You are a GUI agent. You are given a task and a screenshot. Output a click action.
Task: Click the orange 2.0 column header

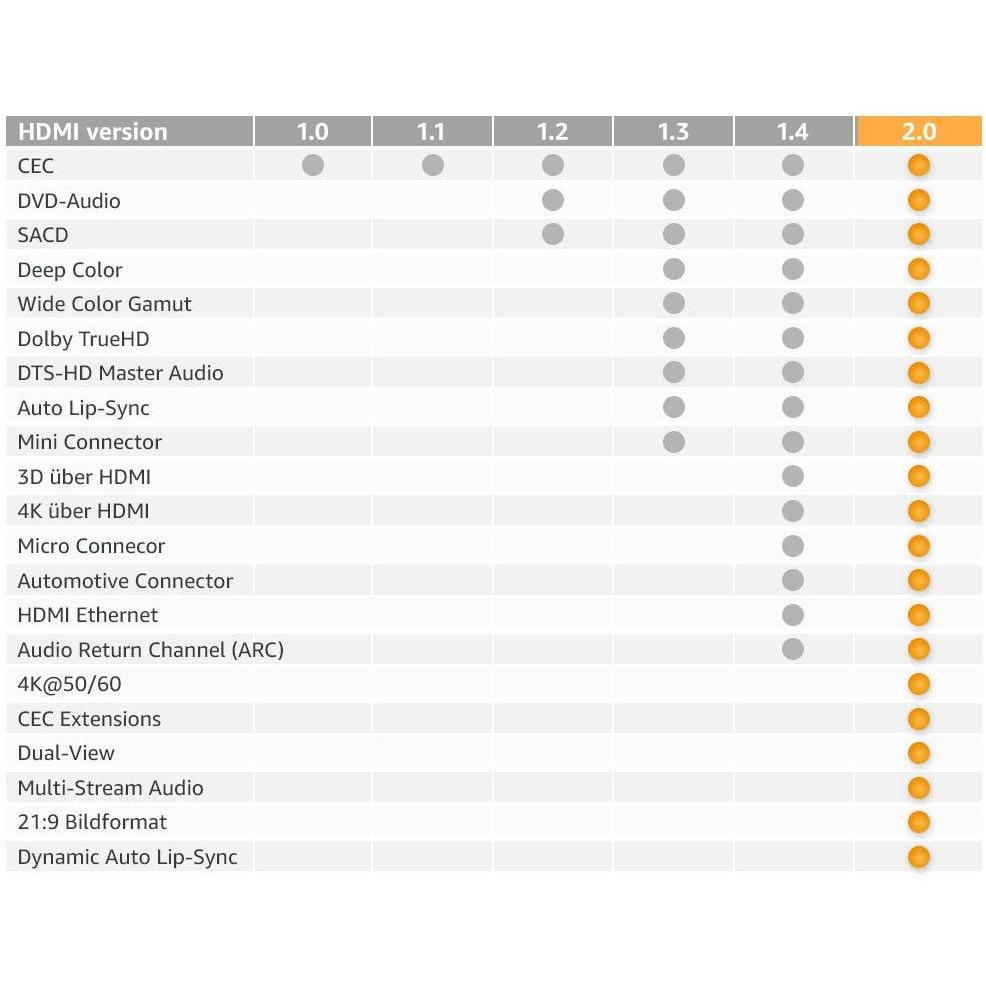pyautogui.click(x=919, y=131)
